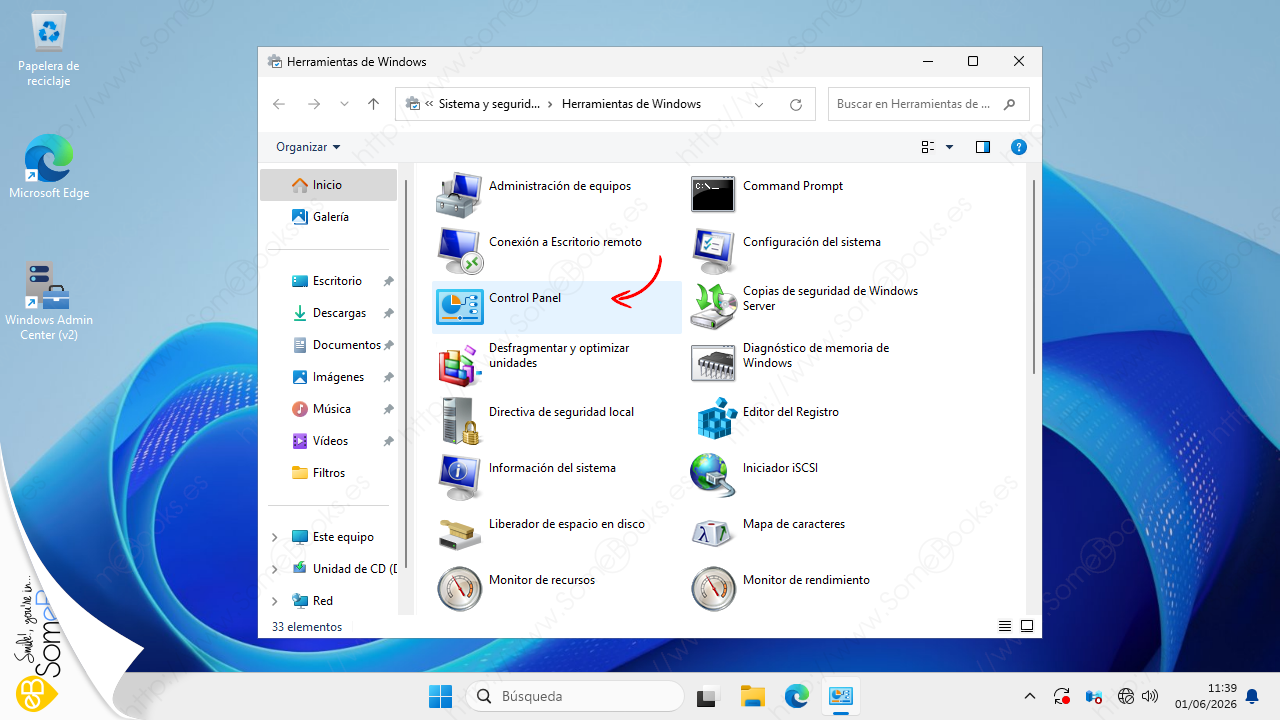Image resolution: width=1280 pixels, height=720 pixels.
Task: Open the Windows Start menu
Action: tap(440, 696)
